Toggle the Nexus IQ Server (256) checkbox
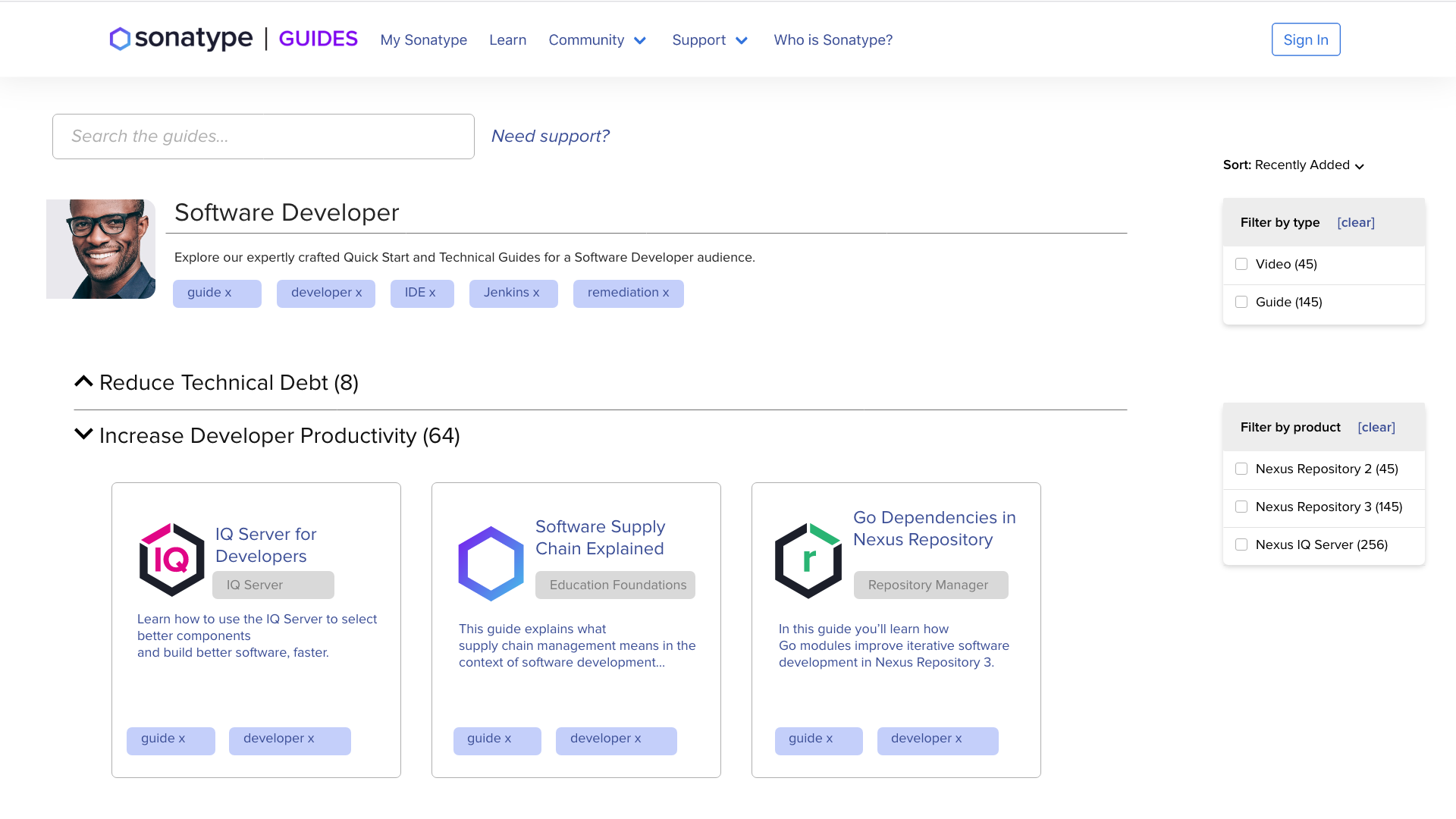Screen dimensions: 1456x819 coord(1241,544)
